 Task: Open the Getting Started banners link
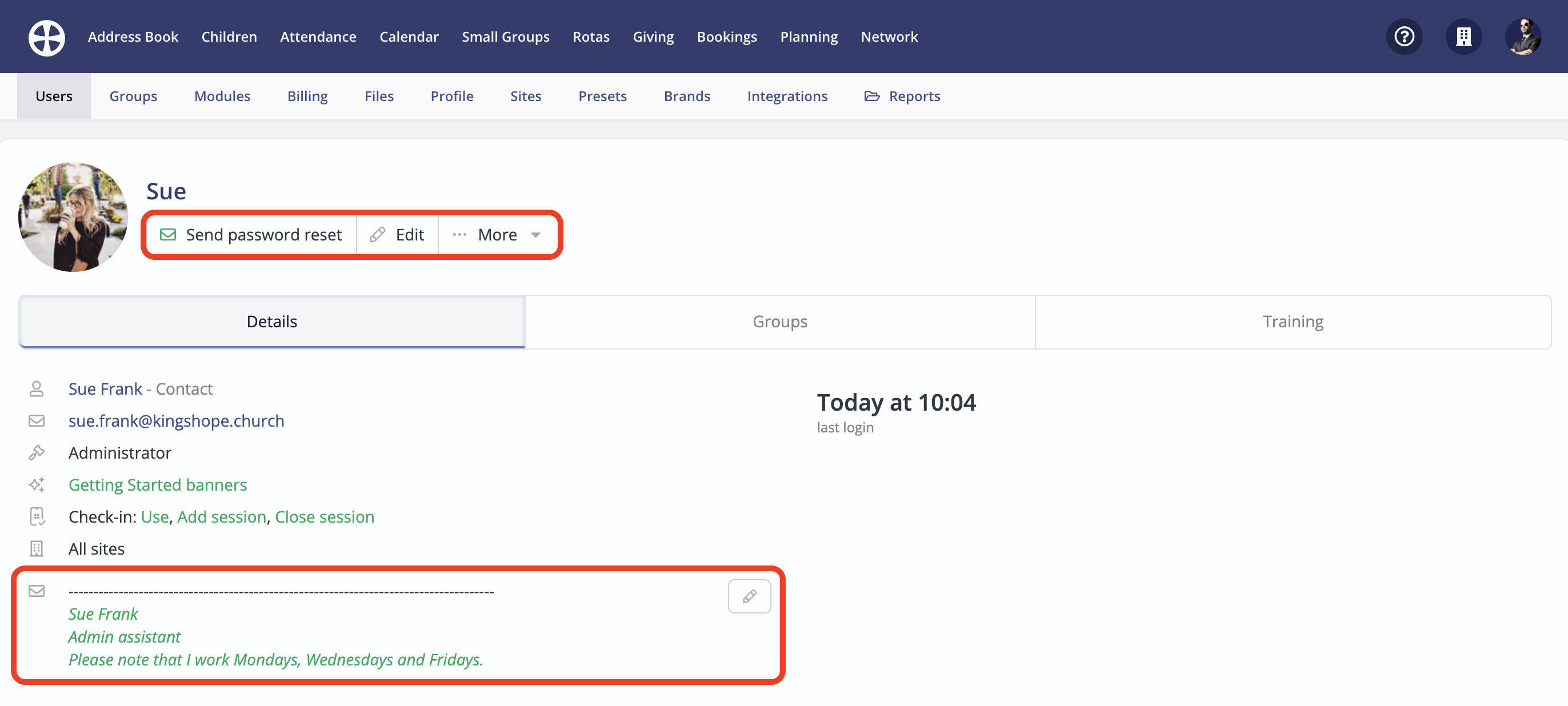(x=158, y=484)
